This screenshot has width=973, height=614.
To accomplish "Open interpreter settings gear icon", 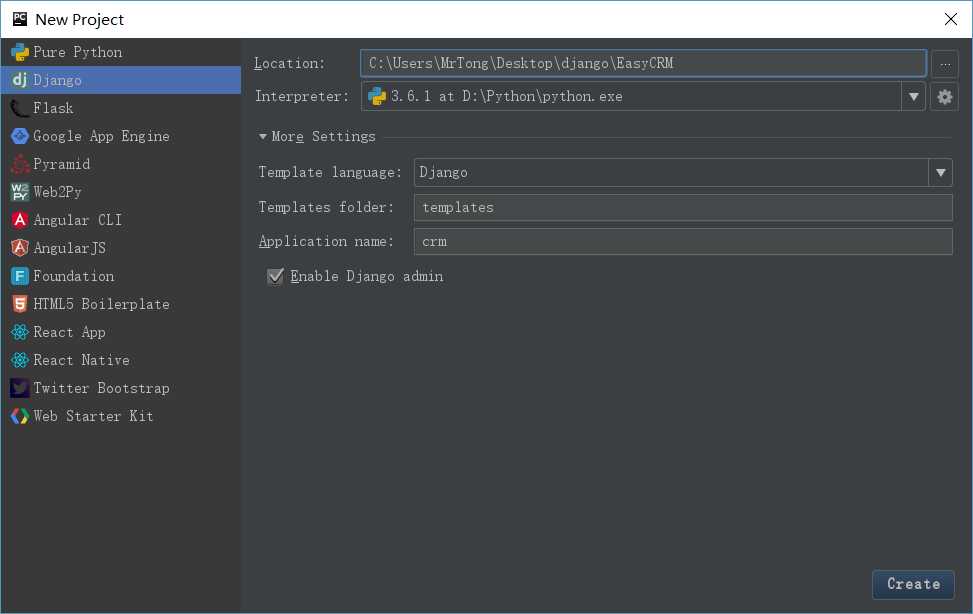I will pos(944,97).
